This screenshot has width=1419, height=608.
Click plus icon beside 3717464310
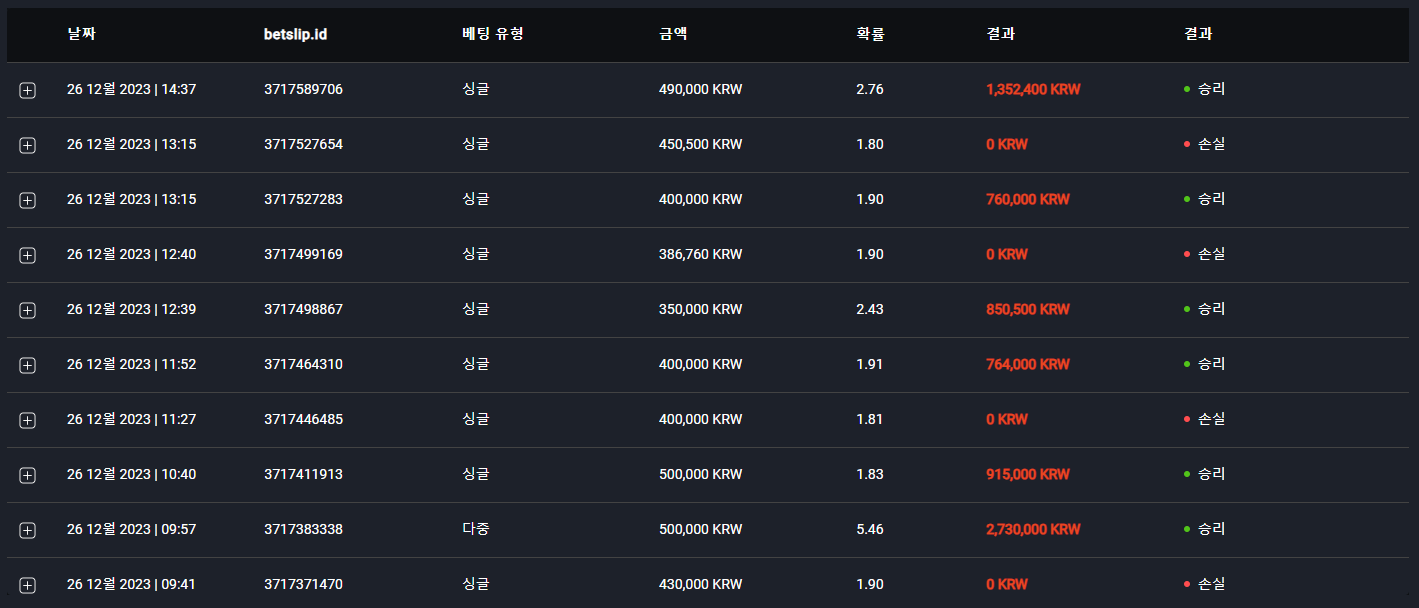27,365
